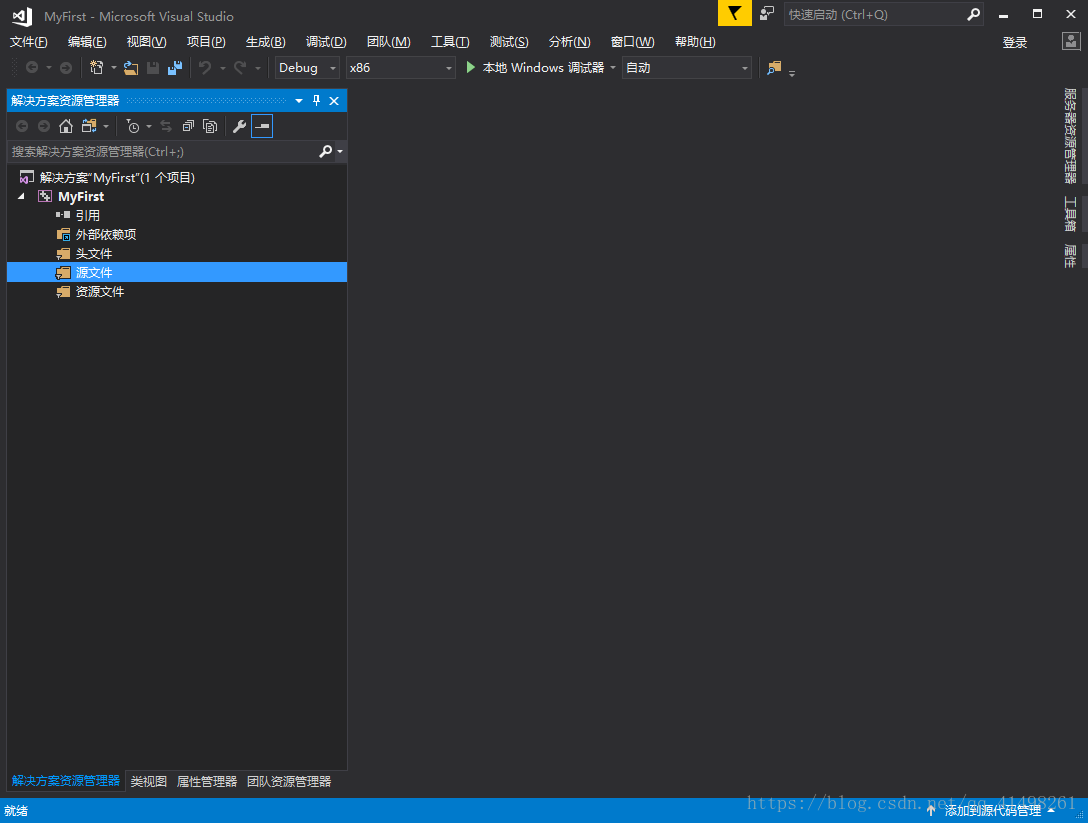
Task: Select the 外部依赖项 node
Action: coord(105,235)
